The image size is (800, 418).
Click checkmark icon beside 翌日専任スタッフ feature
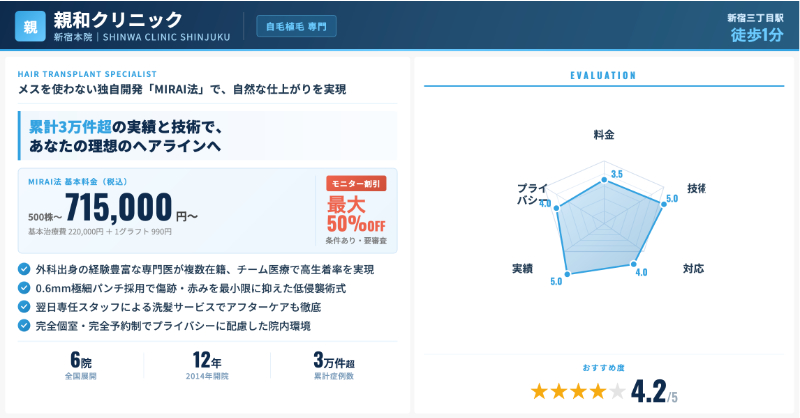pos(24,307)
